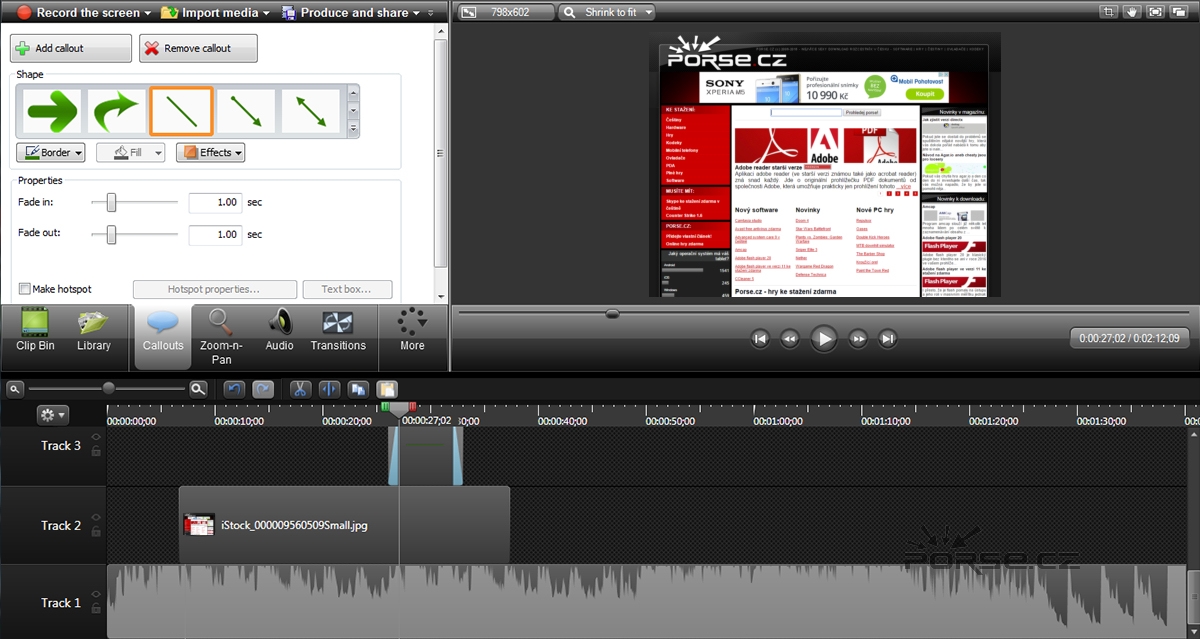
Task: Open the Produce and share dropdown
Action: point(351,13)
